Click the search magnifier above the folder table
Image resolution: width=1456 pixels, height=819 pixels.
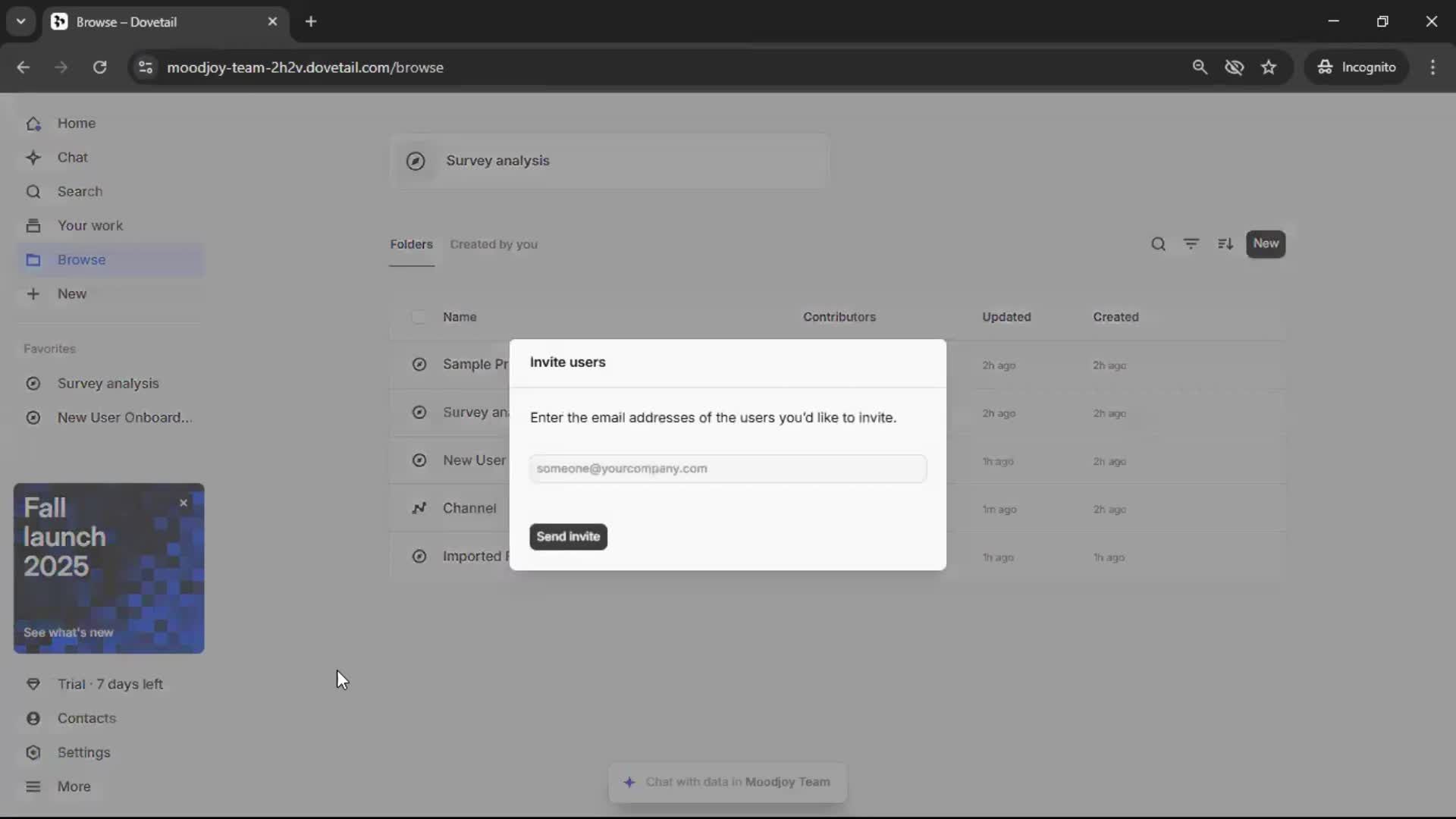(x=1158, y=244)
